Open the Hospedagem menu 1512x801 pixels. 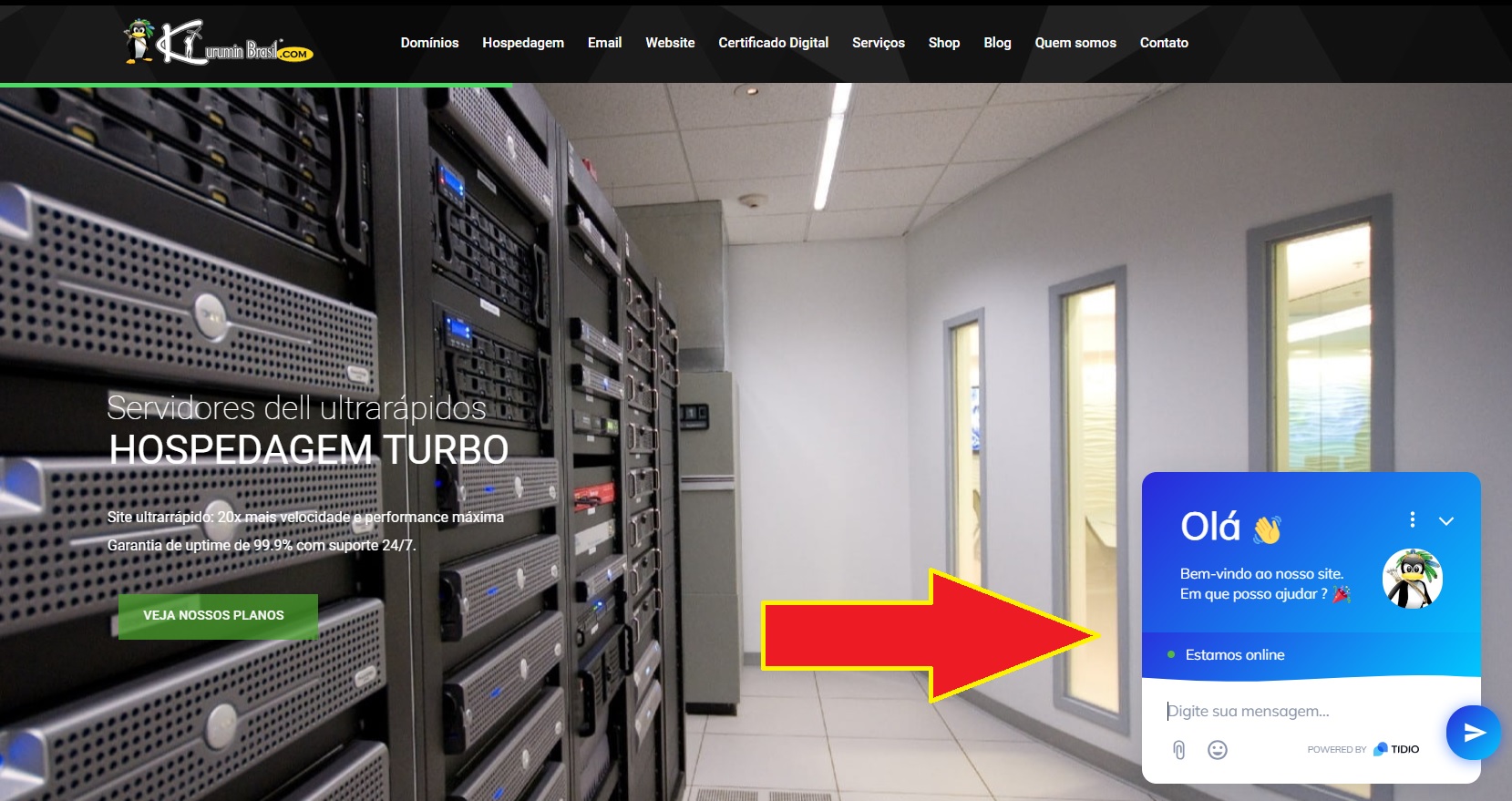[523, 43]
